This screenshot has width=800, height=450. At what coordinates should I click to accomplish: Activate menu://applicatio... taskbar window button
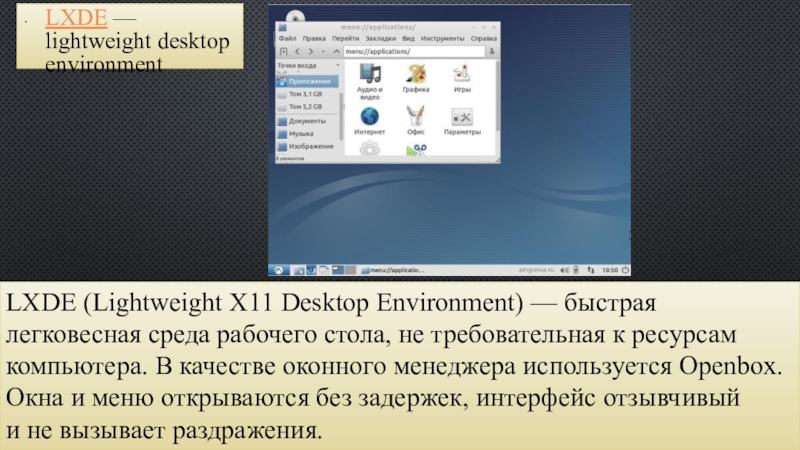[393, 270]
